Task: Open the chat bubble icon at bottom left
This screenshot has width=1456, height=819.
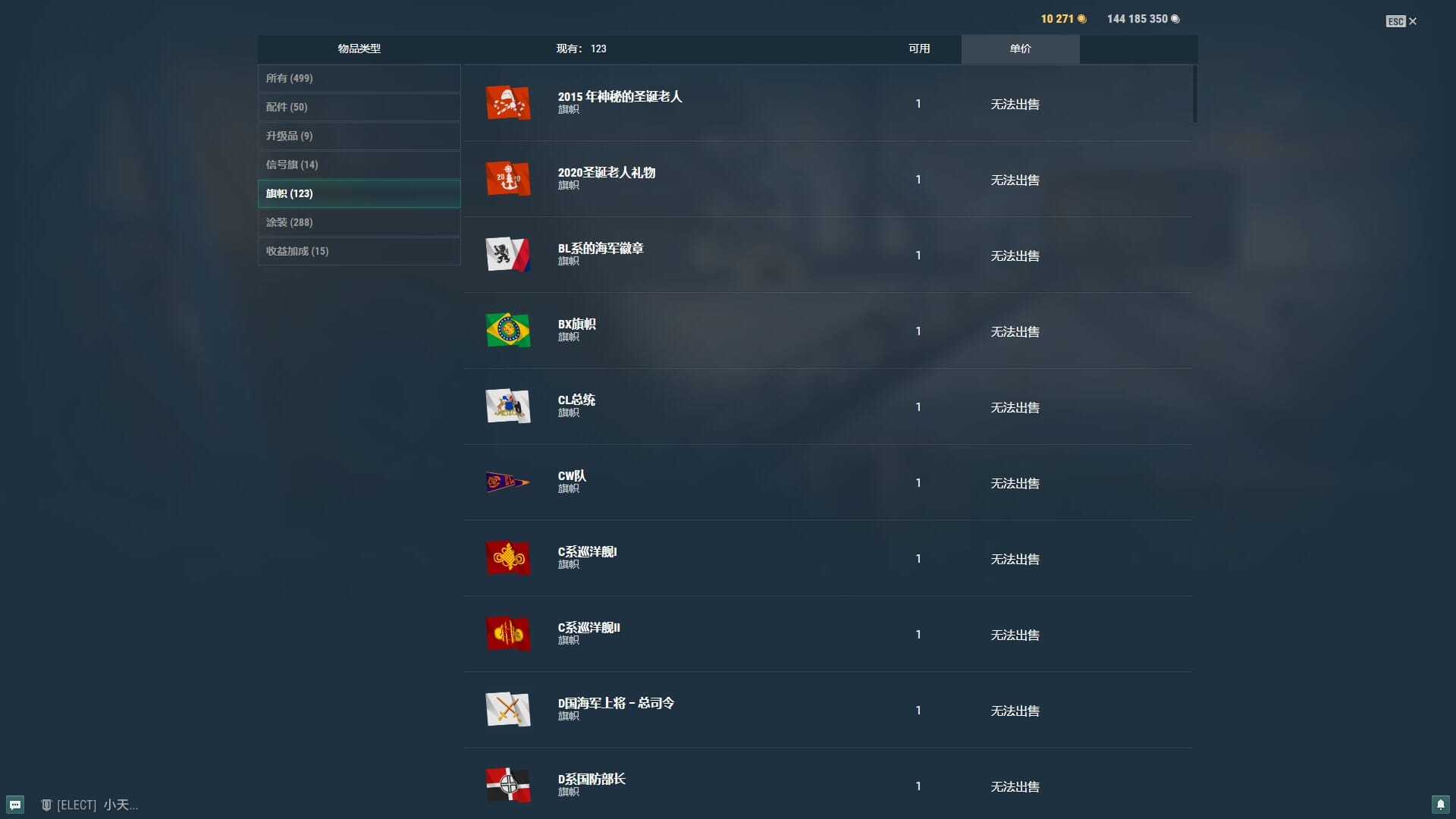Action: click(x=15, y=805)
